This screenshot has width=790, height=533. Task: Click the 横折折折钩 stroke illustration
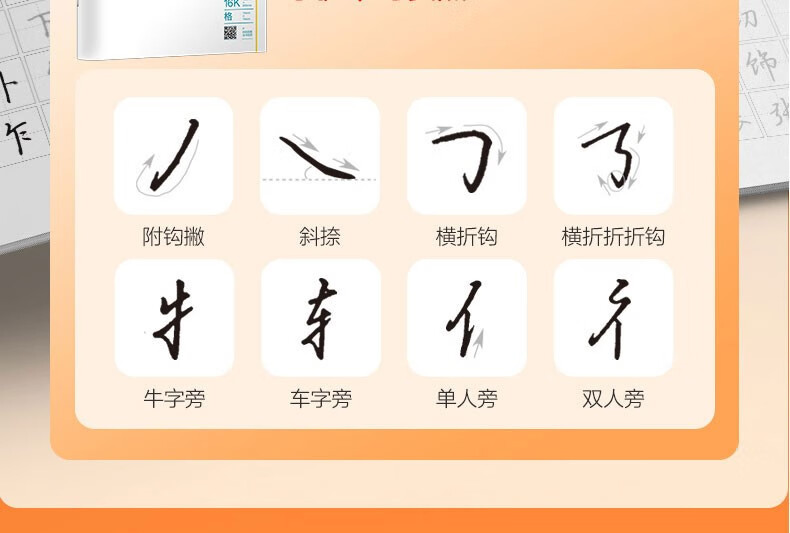pos(614,156)
